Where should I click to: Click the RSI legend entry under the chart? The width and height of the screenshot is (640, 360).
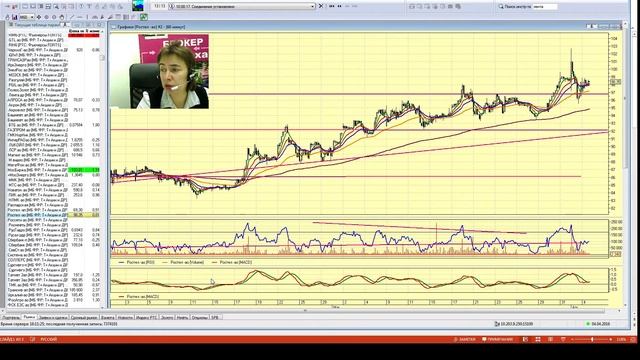137,262
